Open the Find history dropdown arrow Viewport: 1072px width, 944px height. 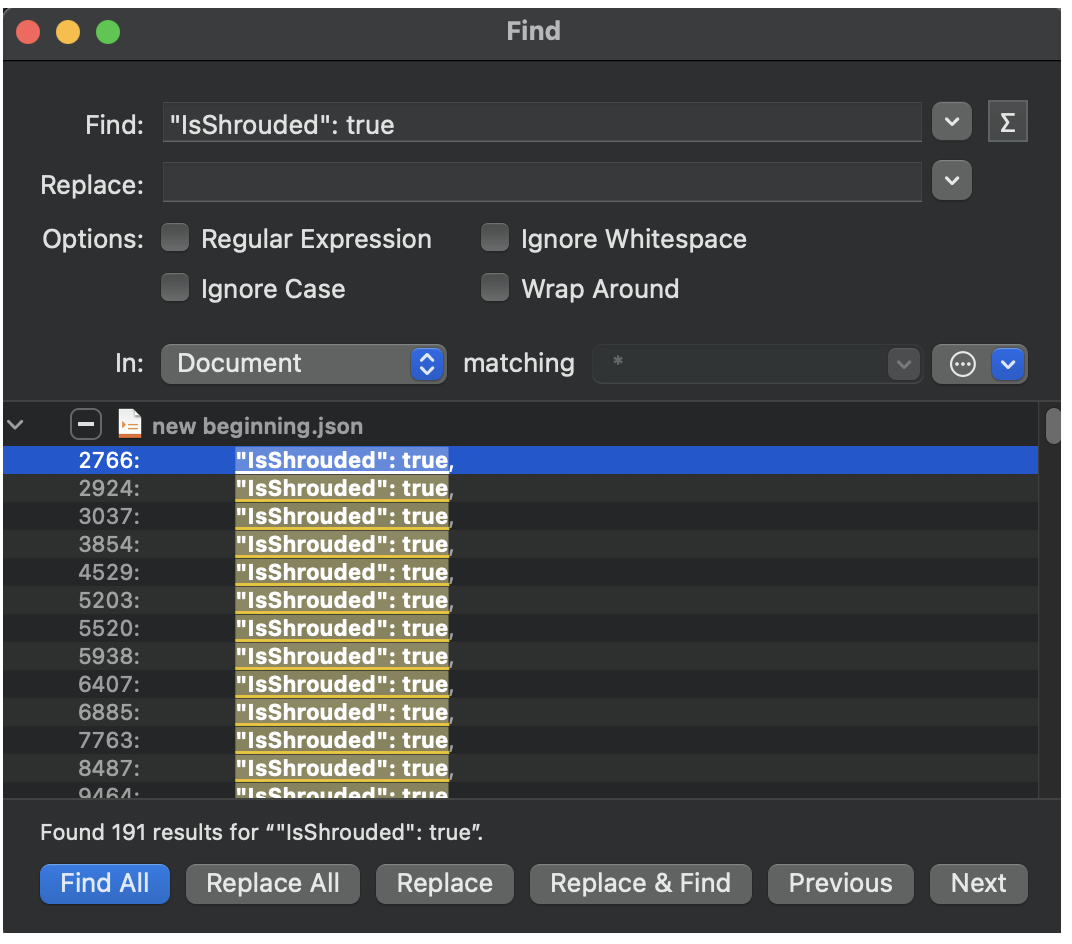pos(951,122)
